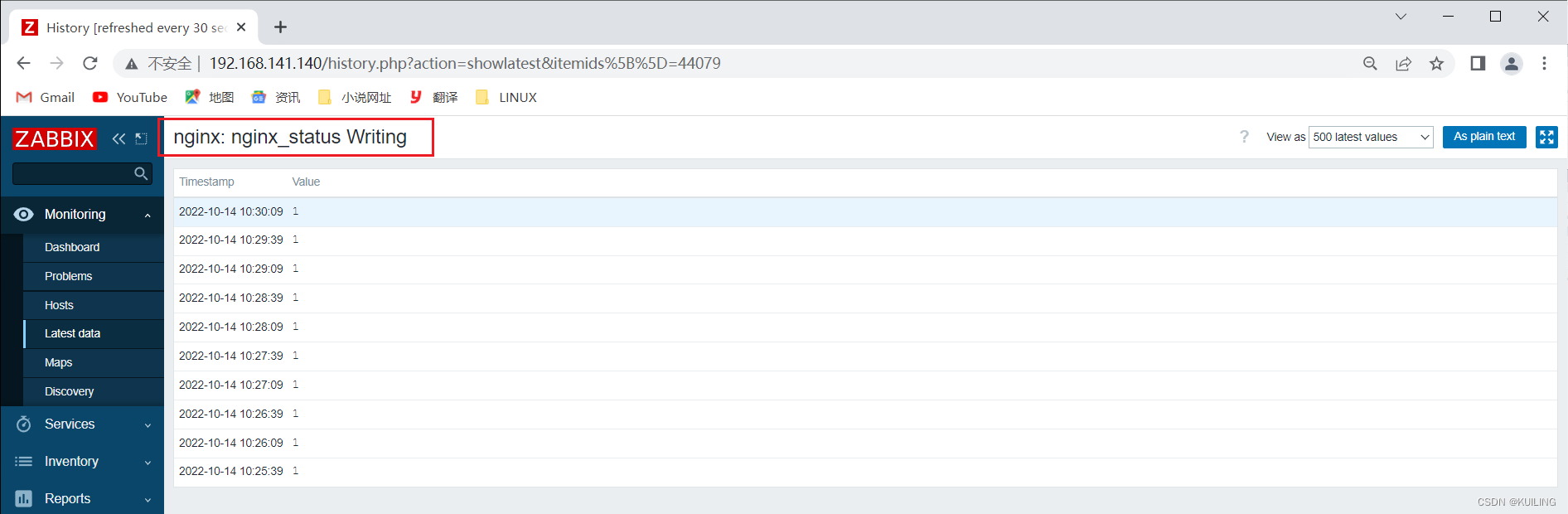The image size is (1568, 514).
Task: Open LINUX bookmark folder
Action: pos(506,97)
